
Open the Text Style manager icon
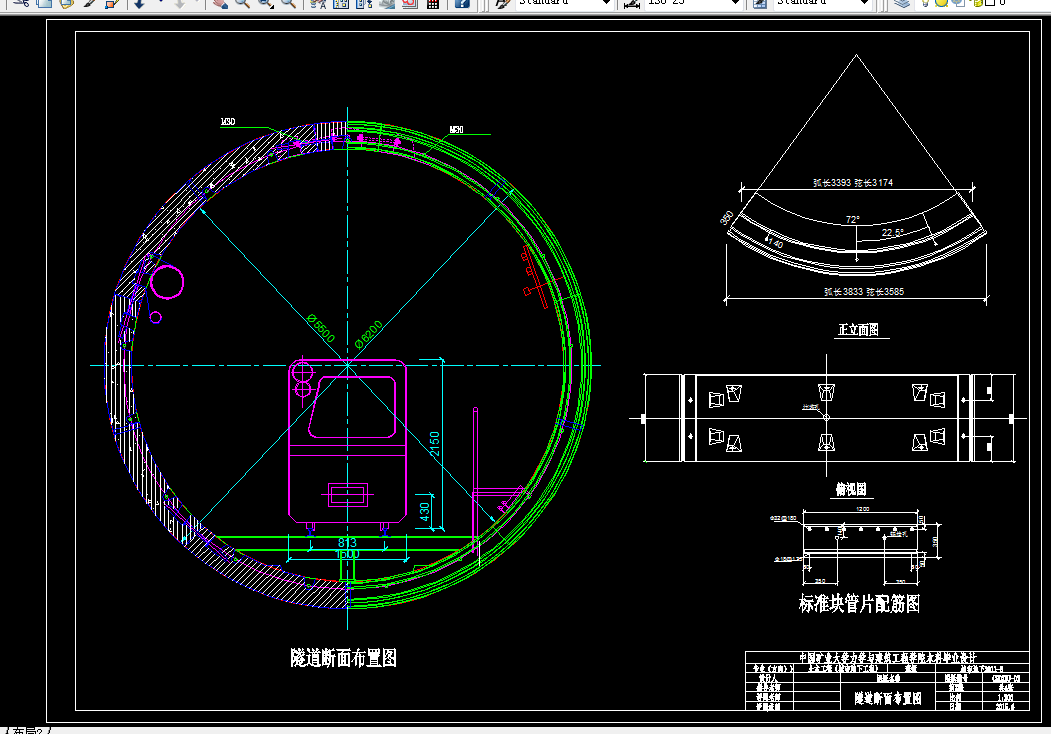click(501, 3)
